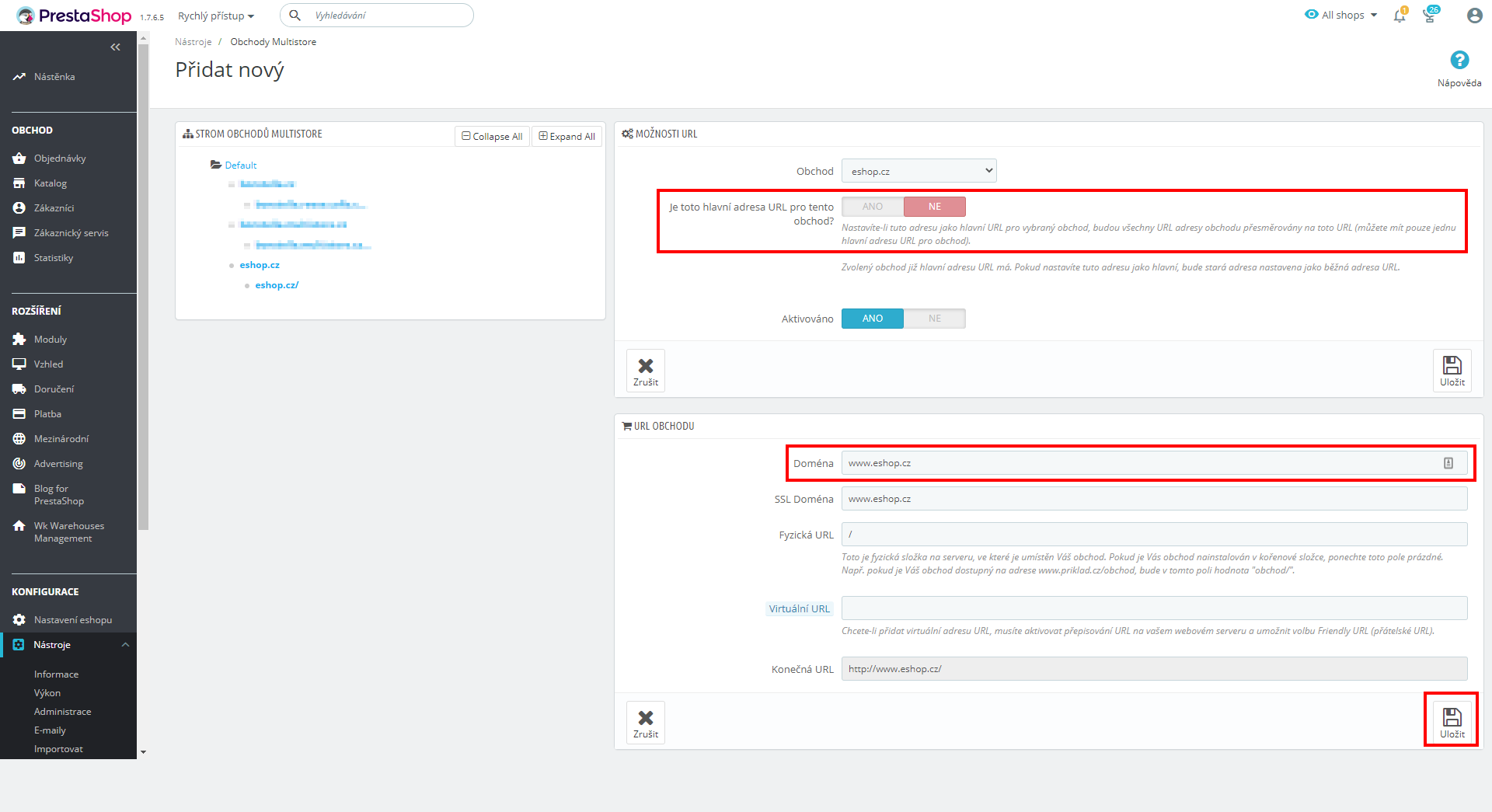Open the All shops selector

(x=1341, y=16)
